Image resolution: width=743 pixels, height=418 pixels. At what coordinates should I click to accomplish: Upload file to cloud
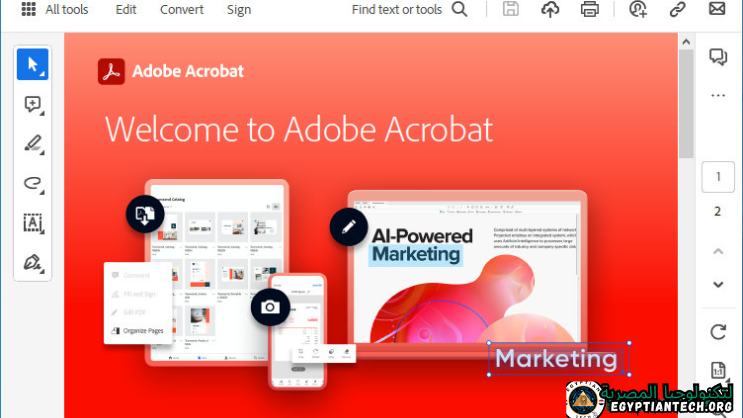pos(550,10)
